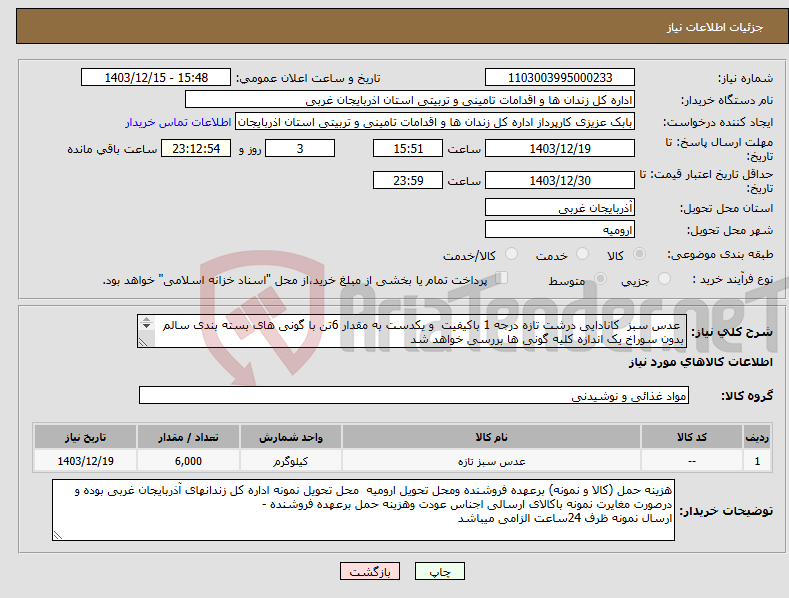Viewport: 789px width, 598px height.
Task: Toggle the اسناد خزانه اسلامی payment checkbox
Action: click(x=502, y=277)
